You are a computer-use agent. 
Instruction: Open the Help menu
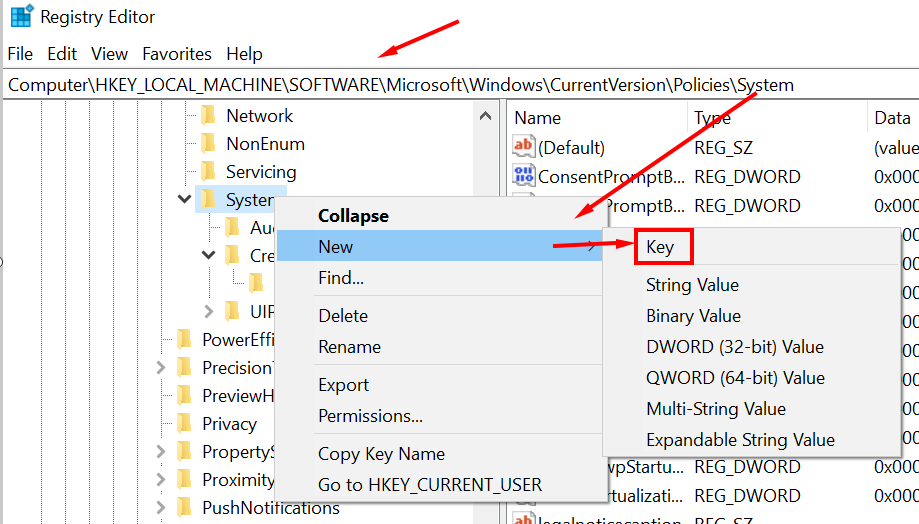click(x=244, y=54)
